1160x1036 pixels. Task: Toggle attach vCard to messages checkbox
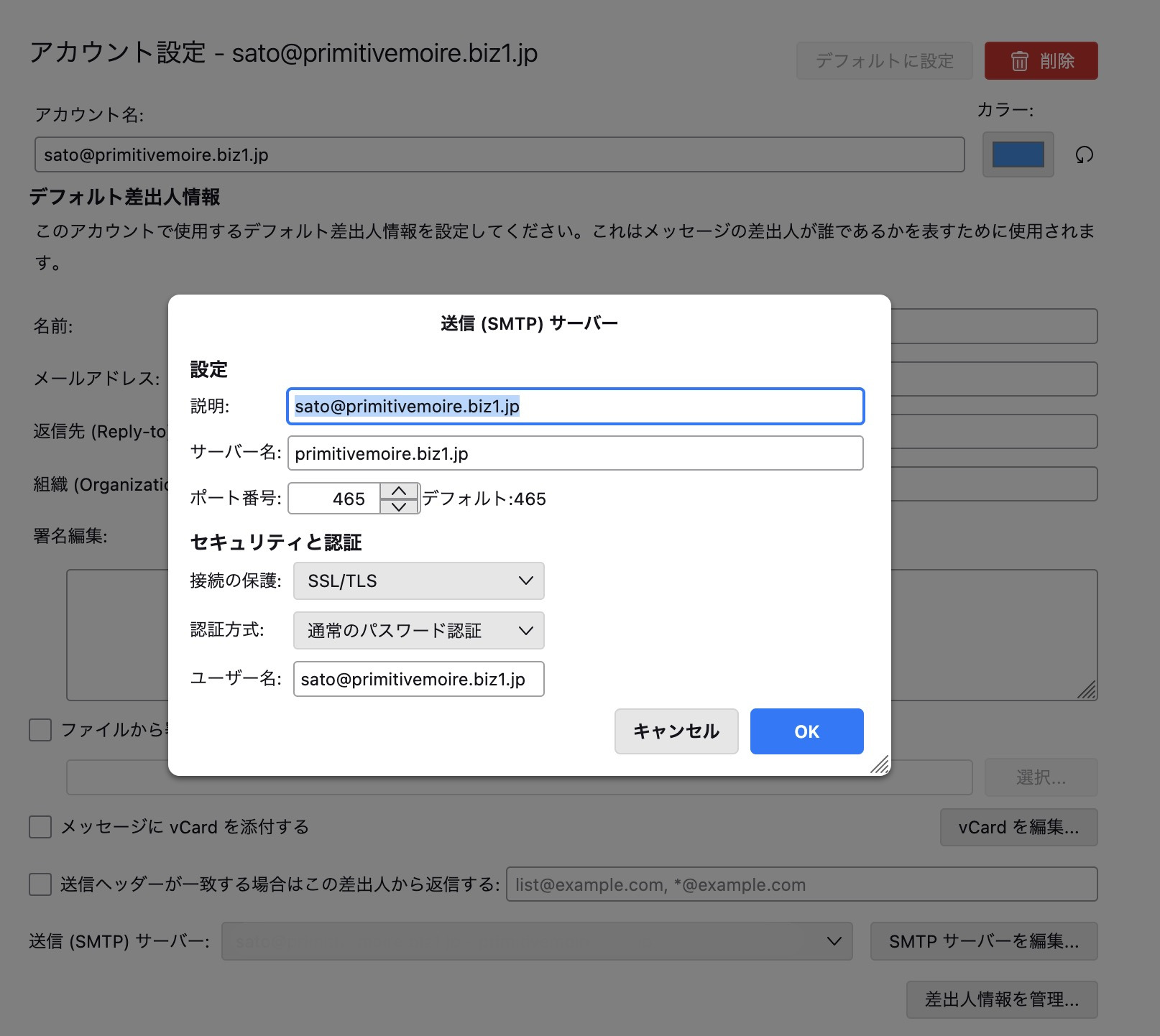coord(40,827)
